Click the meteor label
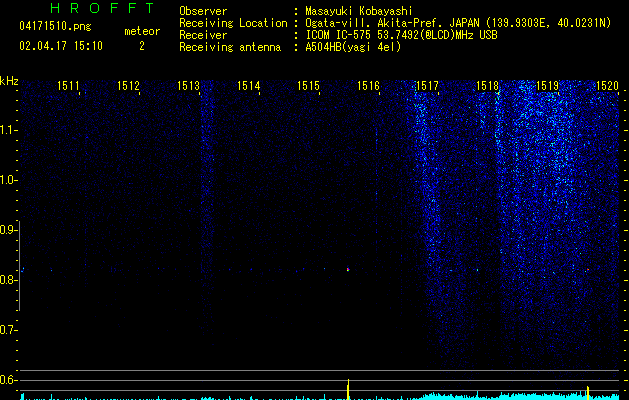Viewport: 629px width, 400px height. pos(142,31)
